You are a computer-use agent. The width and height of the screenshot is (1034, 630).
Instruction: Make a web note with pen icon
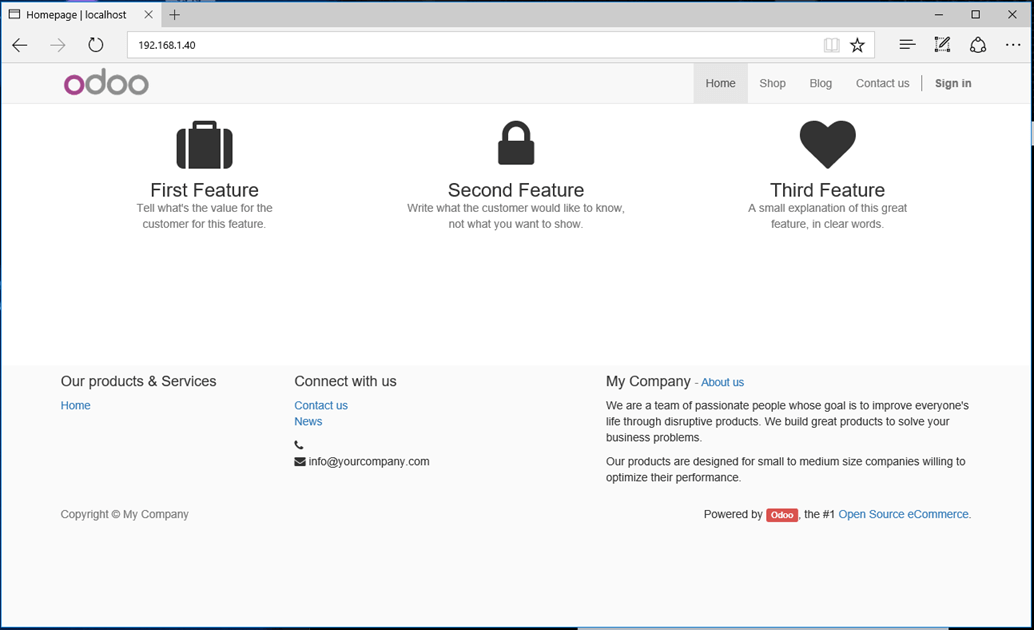tap(942, 45)
